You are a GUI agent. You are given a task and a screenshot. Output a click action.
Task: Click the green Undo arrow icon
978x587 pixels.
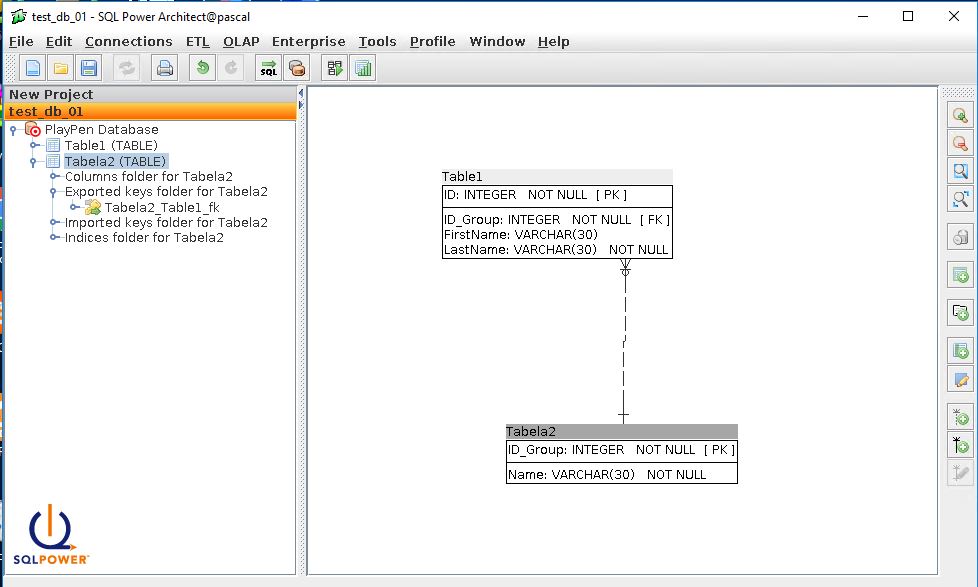click(203, 68)
